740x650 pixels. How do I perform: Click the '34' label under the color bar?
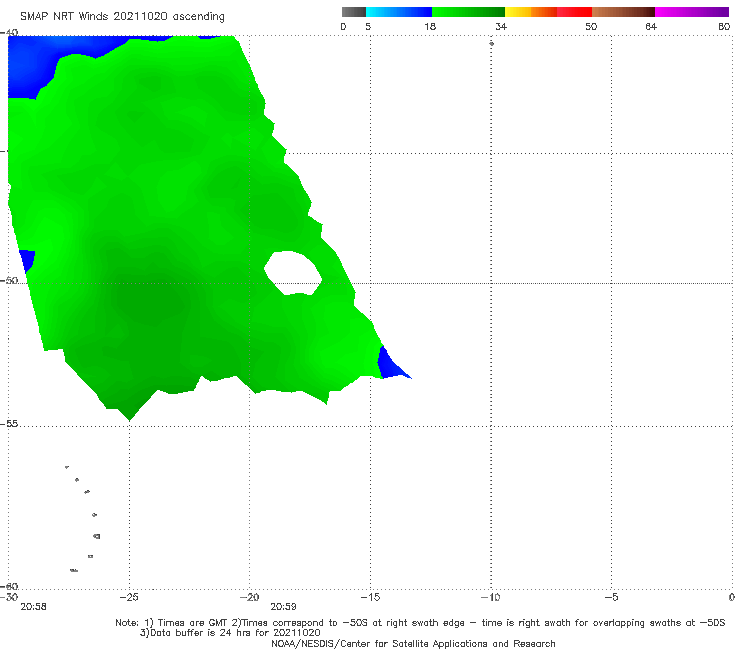coord(501,27)
